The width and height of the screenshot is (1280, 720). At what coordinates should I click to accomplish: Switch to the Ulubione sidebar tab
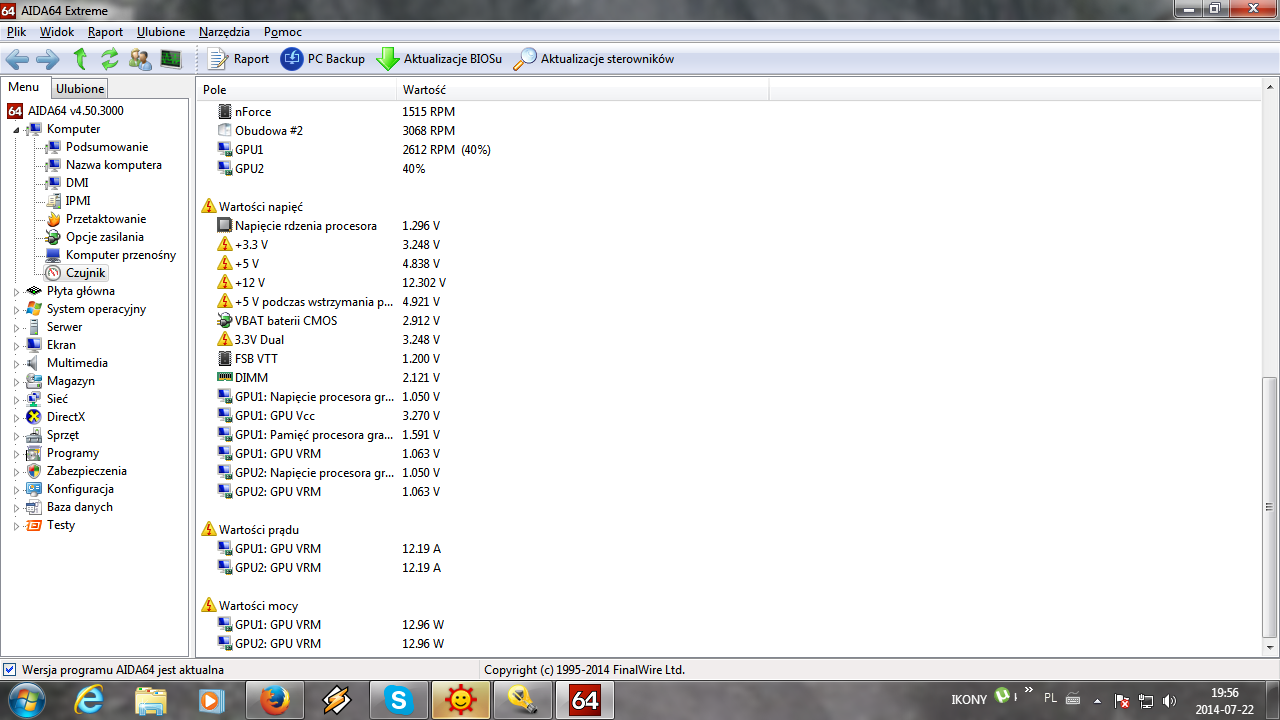[80, 89]
